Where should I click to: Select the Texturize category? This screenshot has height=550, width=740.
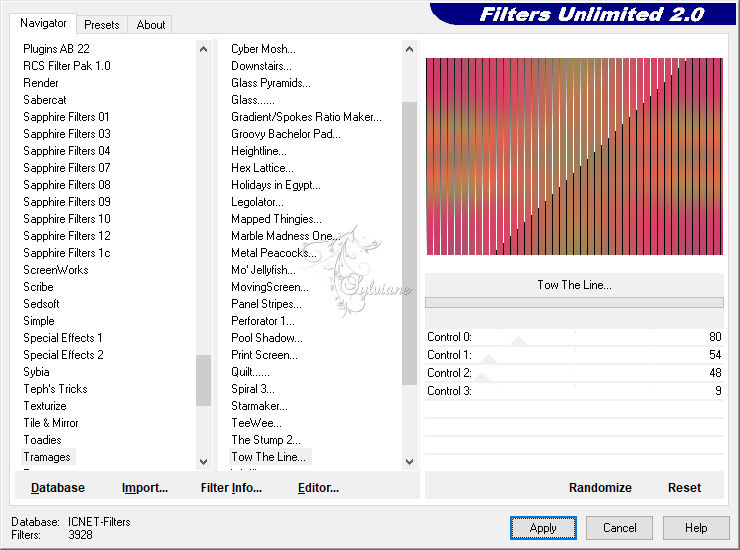(45, 406)
